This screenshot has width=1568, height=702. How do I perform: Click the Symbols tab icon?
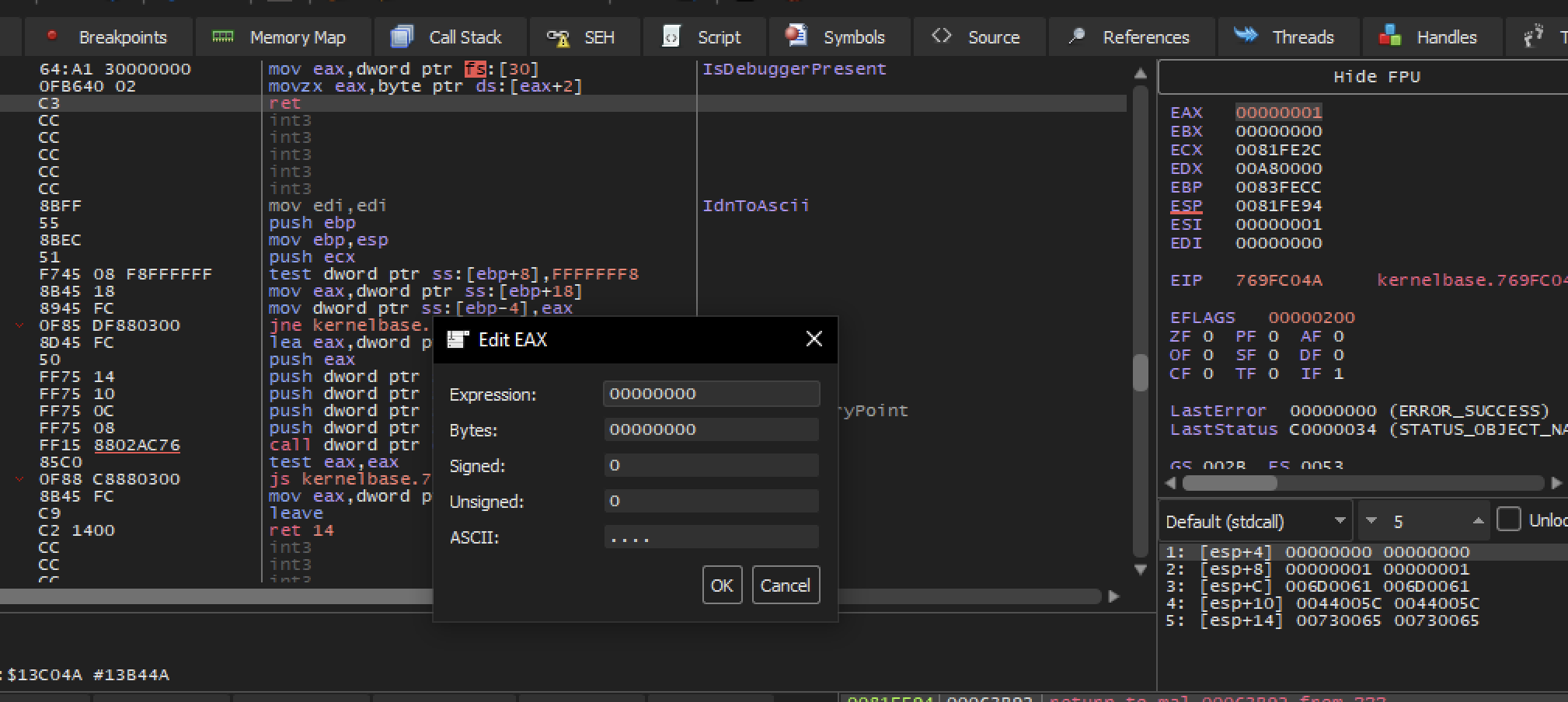pos(796,36)
